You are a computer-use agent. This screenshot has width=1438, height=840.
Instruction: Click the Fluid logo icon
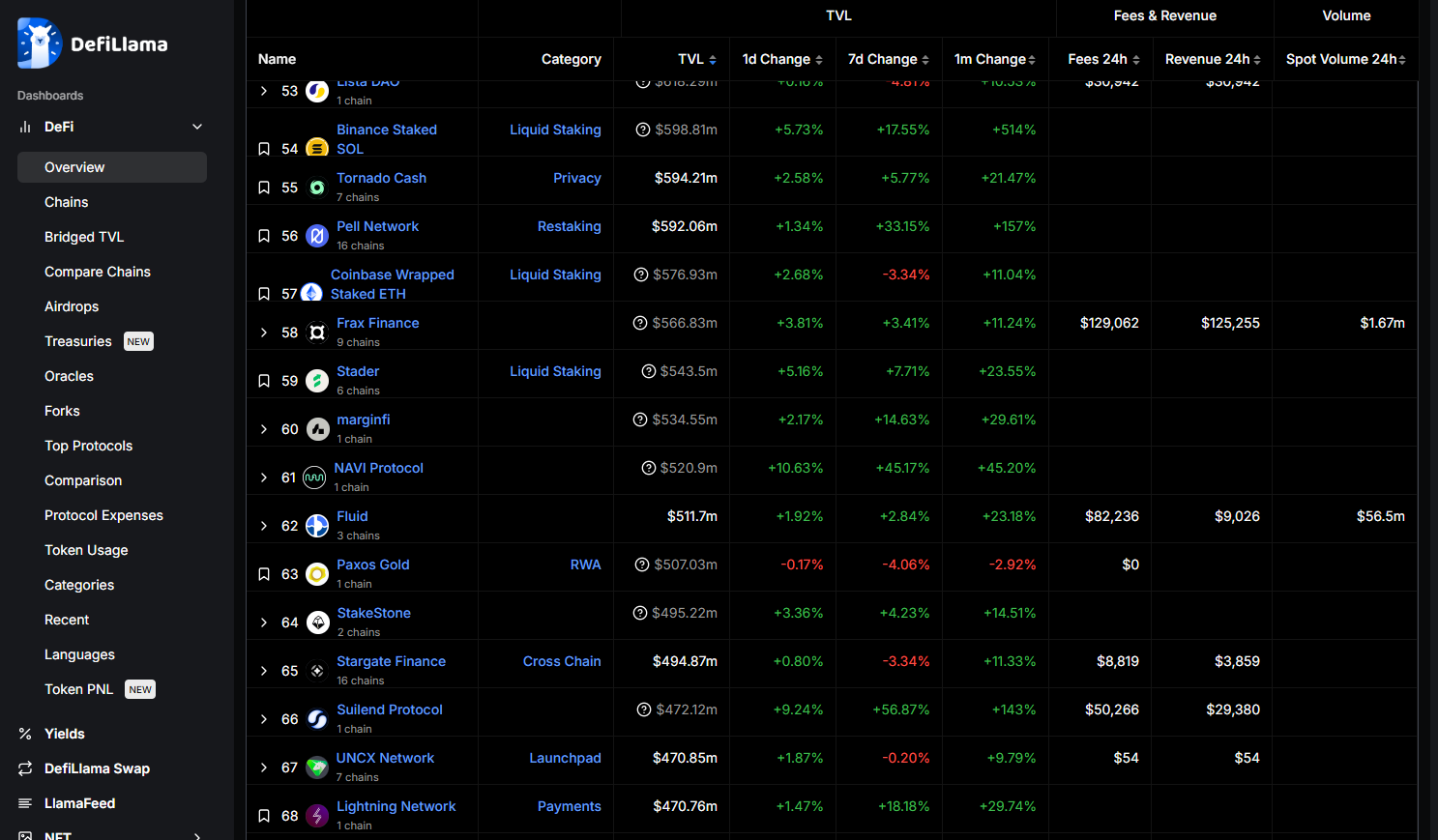pos(317,526)
